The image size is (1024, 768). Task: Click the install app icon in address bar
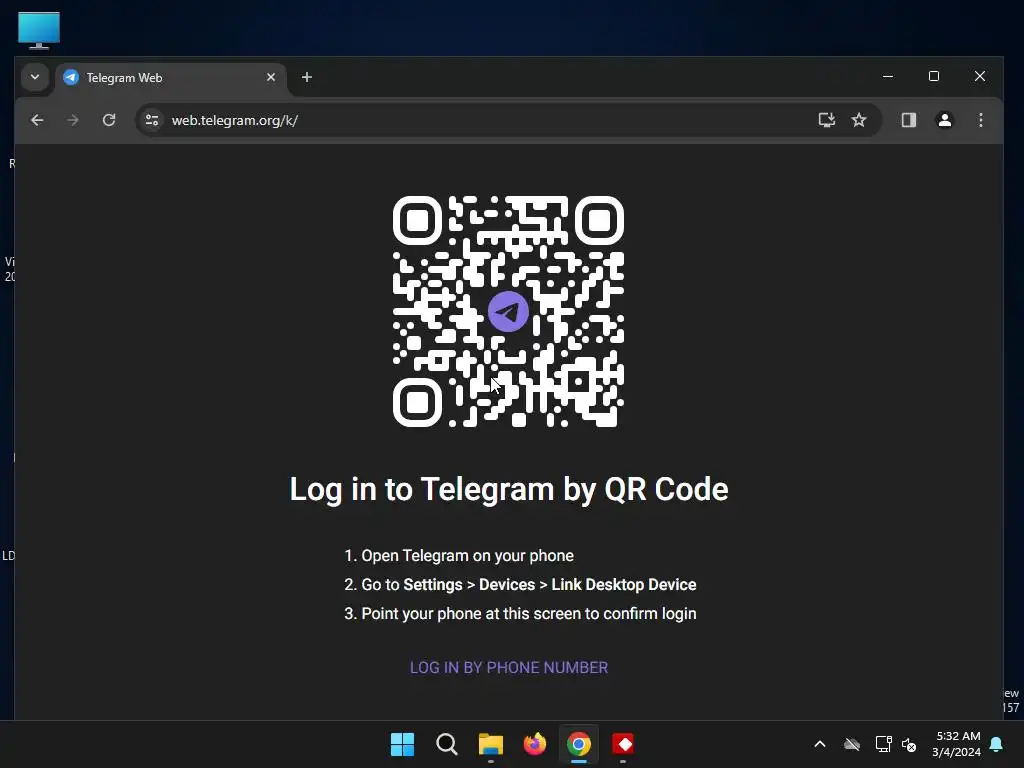click(x=827, y=120)
